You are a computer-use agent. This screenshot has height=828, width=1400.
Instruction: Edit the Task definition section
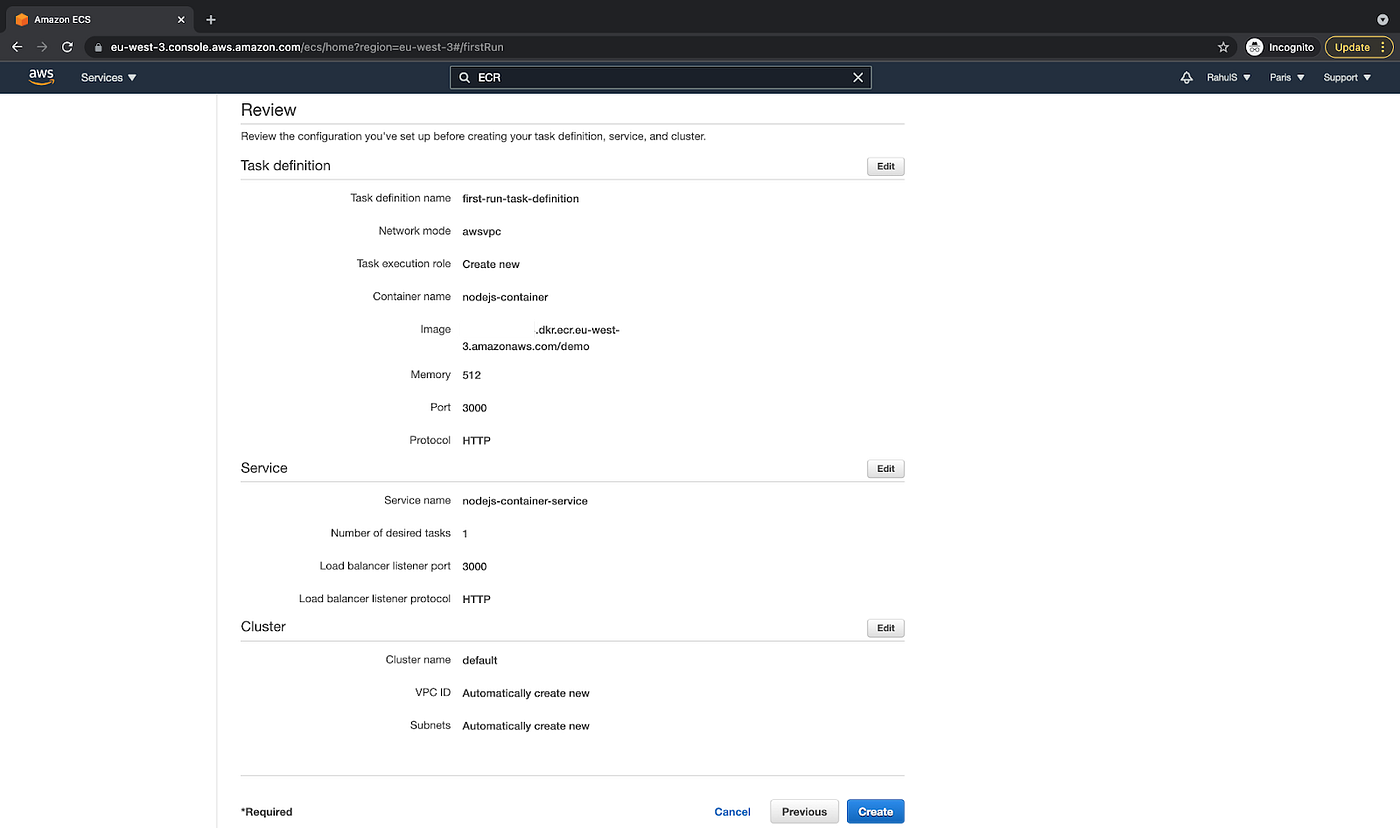886,167
